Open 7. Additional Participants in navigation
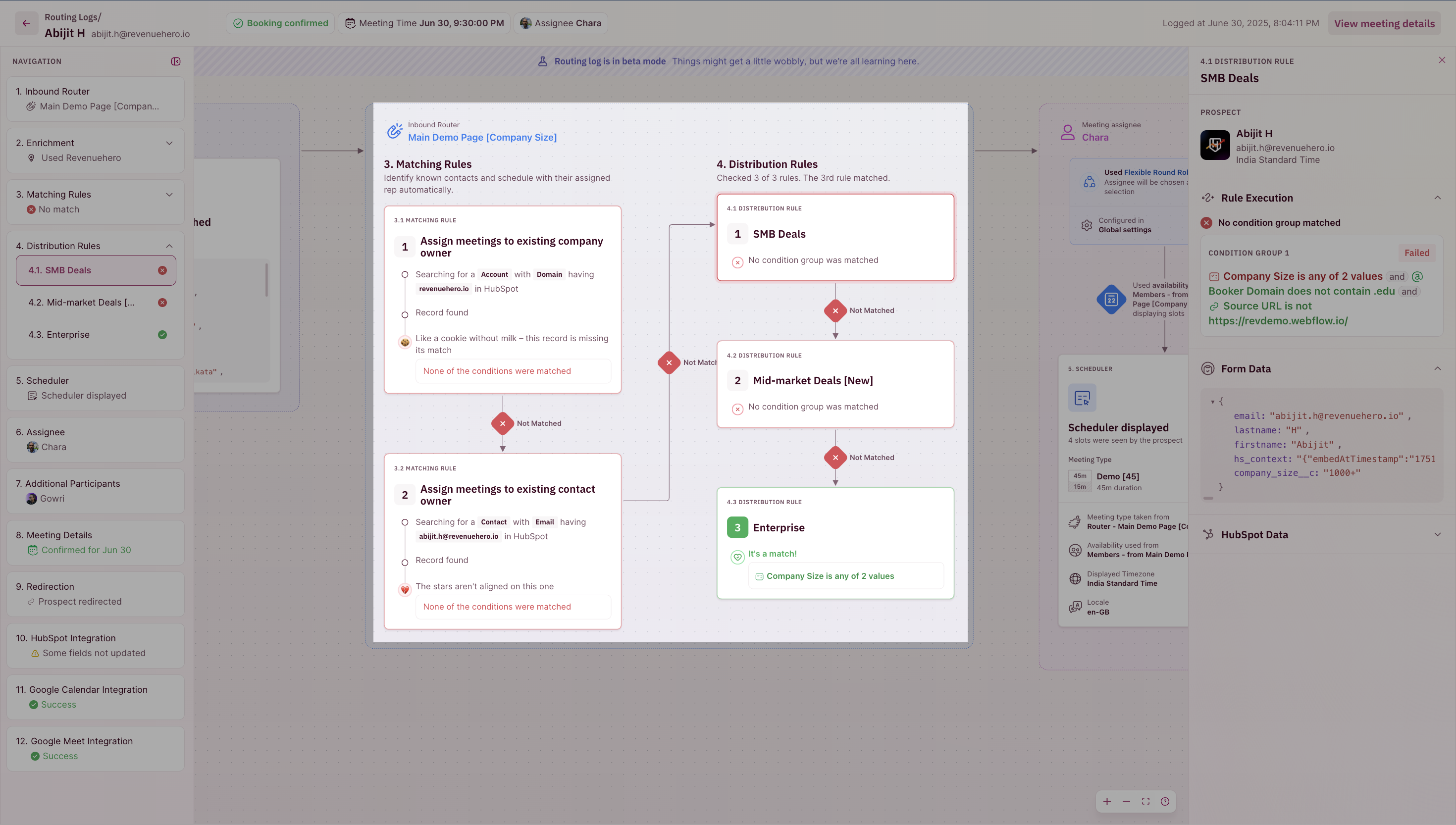Screen dimensions: 1456x825 point(95,491)
